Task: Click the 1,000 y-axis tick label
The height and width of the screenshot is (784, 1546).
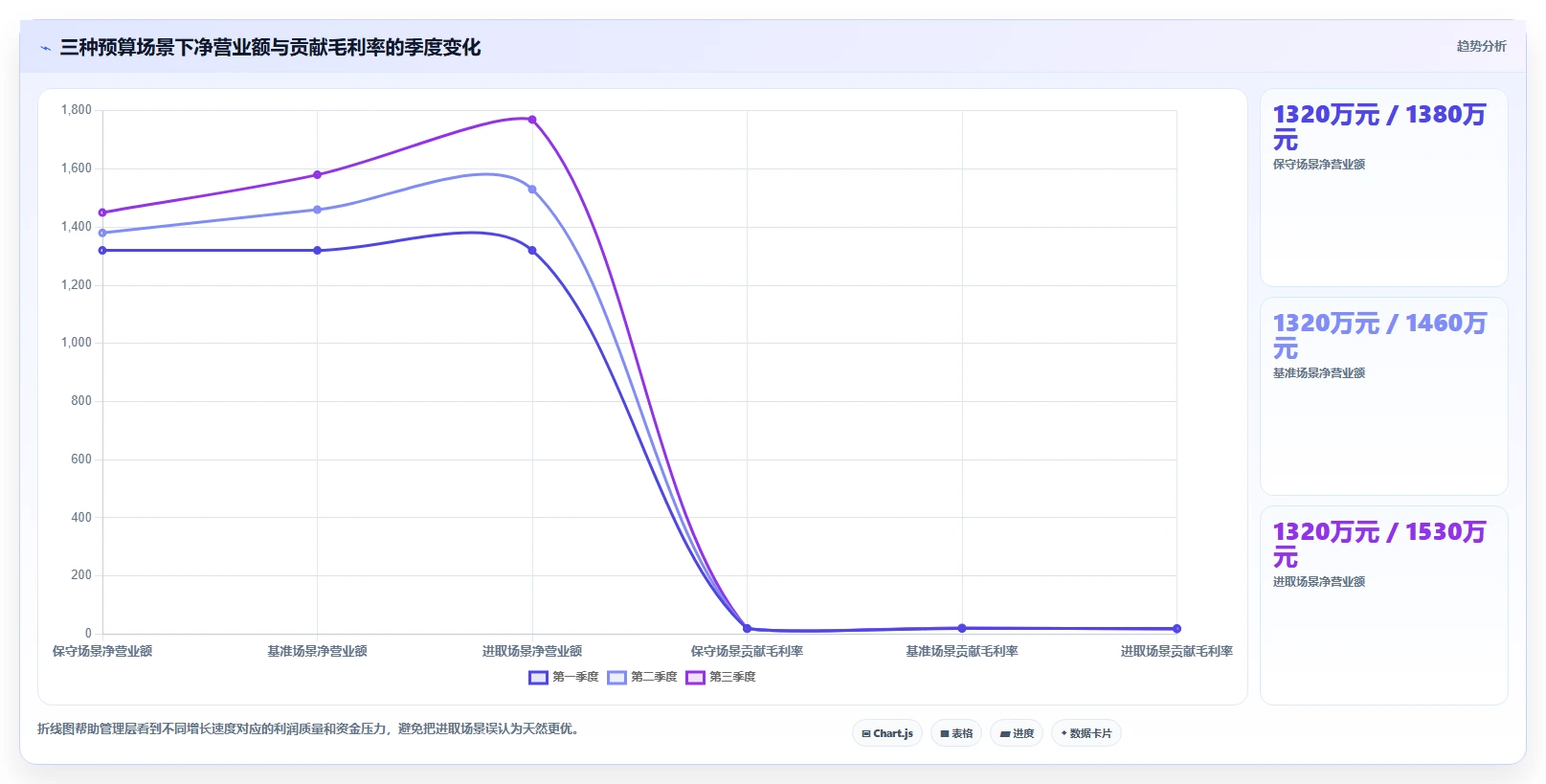Action: 77,343
